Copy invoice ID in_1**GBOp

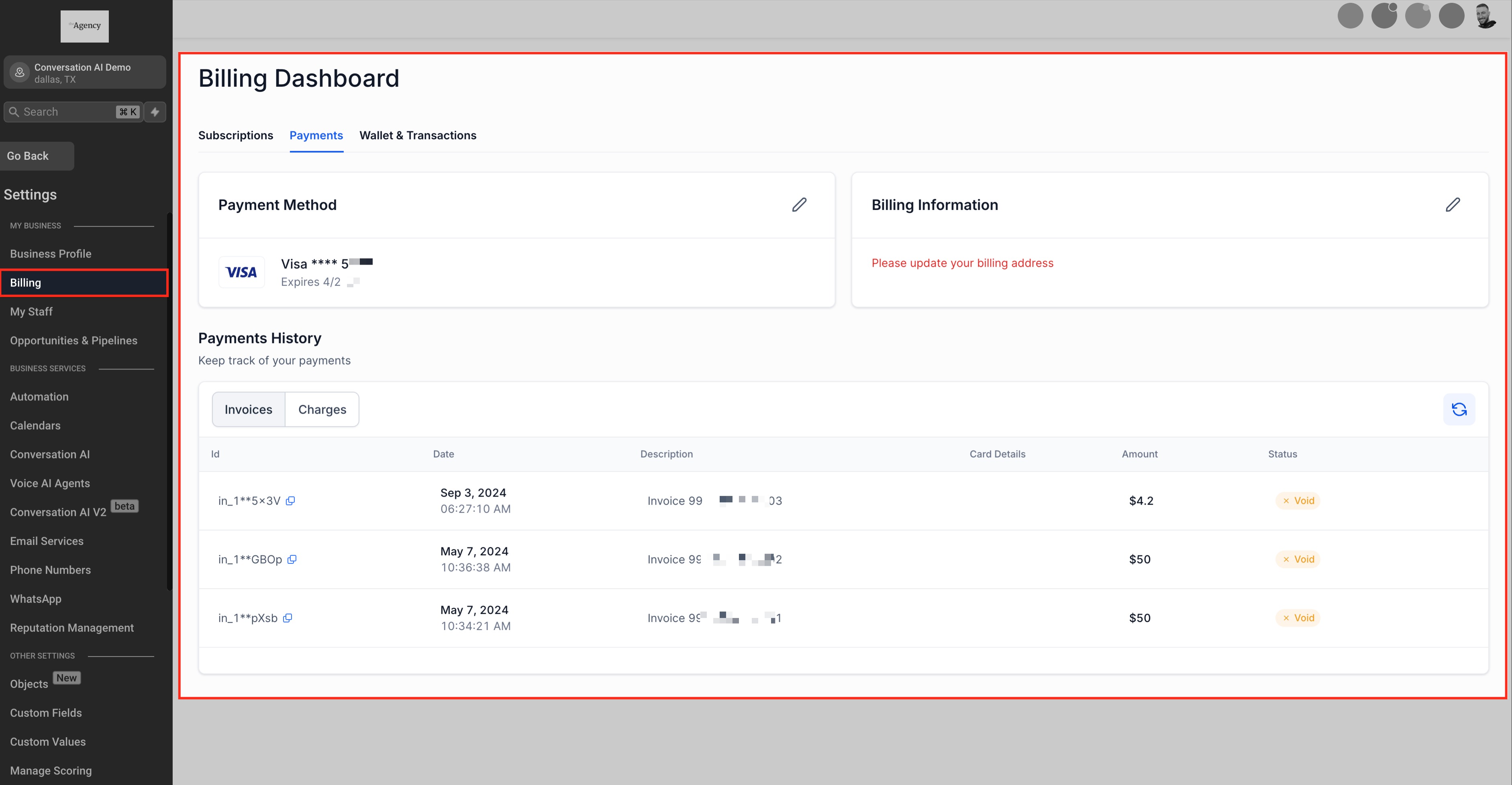[x=292, y=559]
